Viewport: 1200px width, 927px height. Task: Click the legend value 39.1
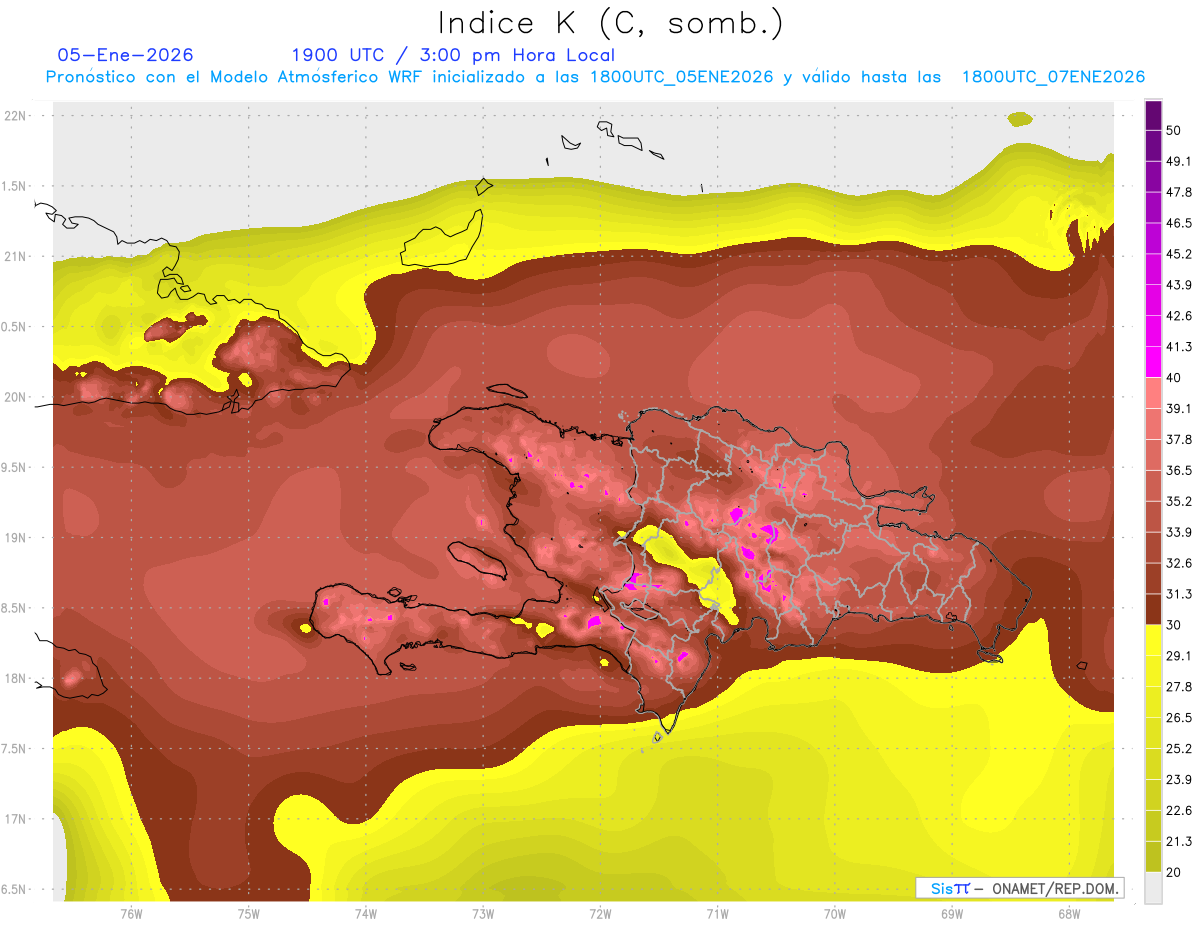tap(1179, 409)
